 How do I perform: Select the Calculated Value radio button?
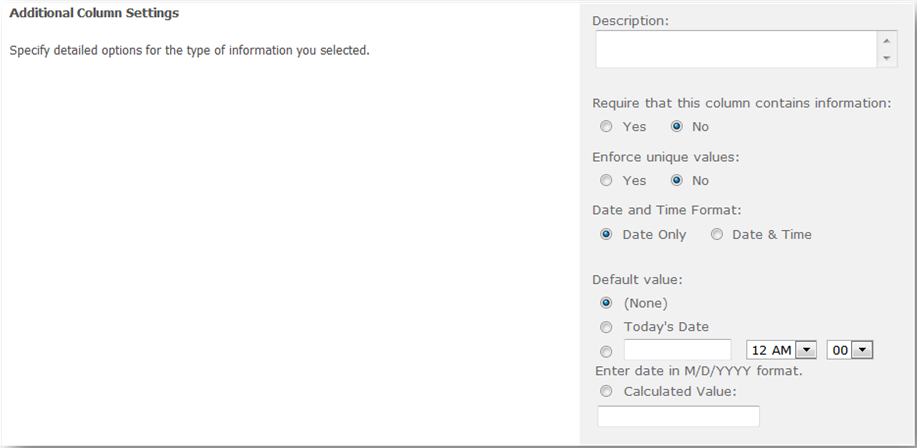click(606, 391)
